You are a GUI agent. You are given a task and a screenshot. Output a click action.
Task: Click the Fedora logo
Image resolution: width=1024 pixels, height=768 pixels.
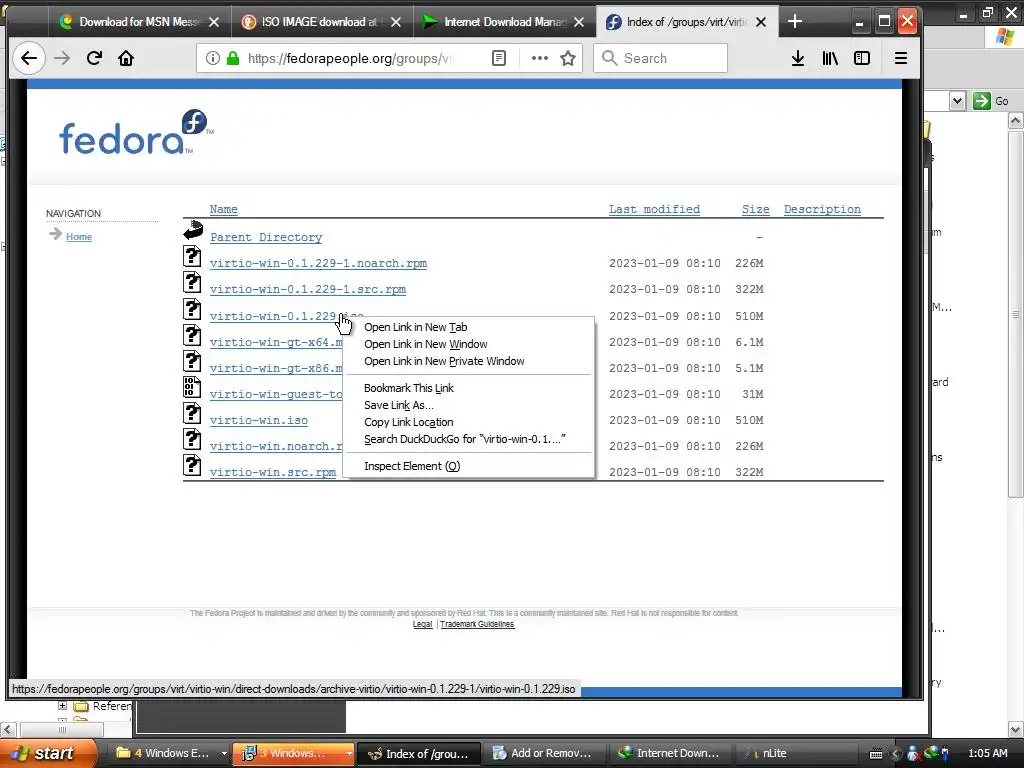pyautogui.click(x=136, y=133)
